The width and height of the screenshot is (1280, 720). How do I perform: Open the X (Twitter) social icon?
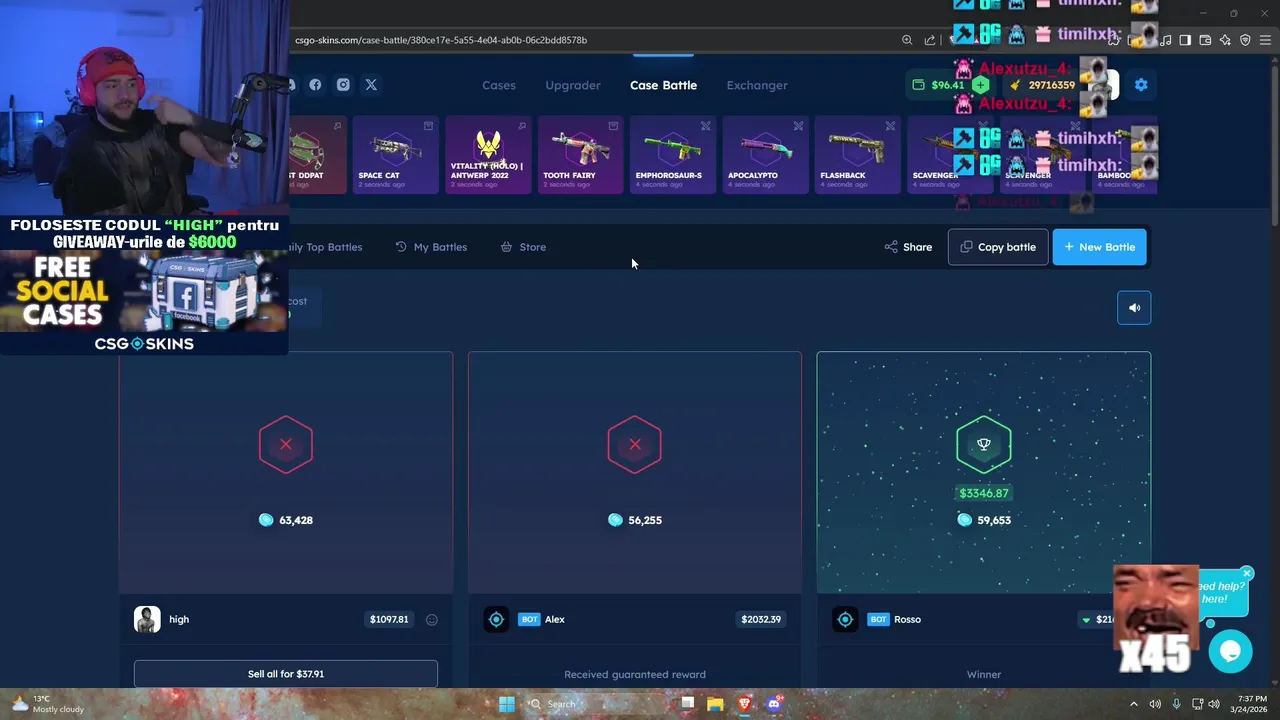pos(371,85)
